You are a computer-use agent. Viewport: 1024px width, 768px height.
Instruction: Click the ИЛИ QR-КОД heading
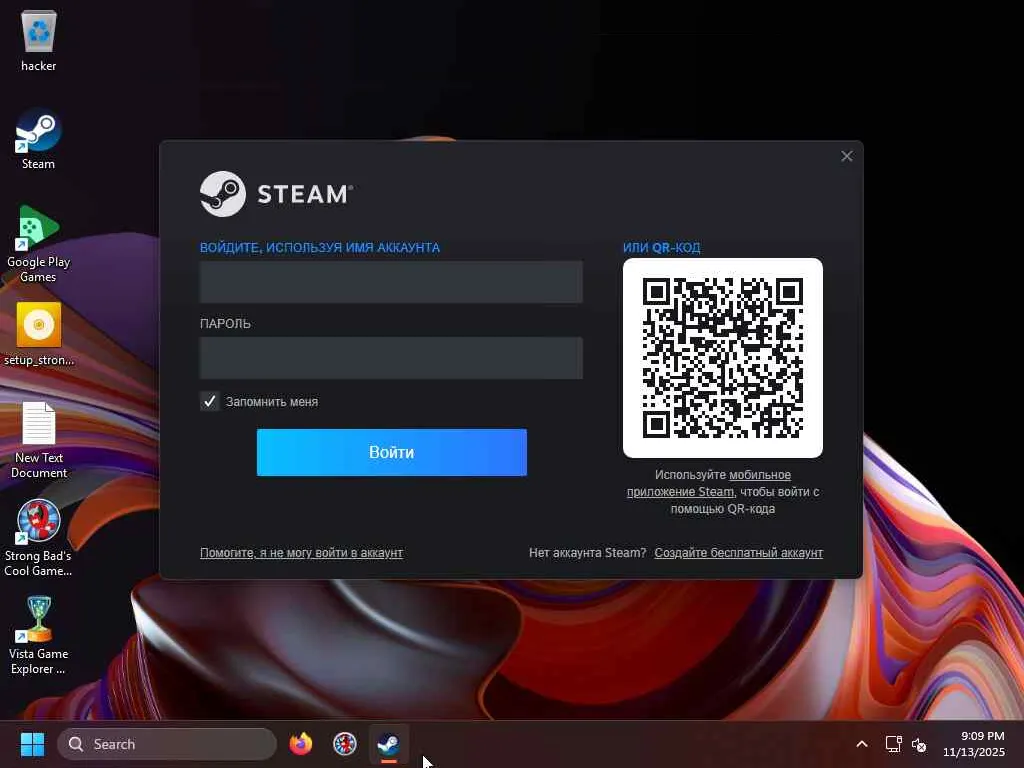pyautogui.click(x=662, y=248)
